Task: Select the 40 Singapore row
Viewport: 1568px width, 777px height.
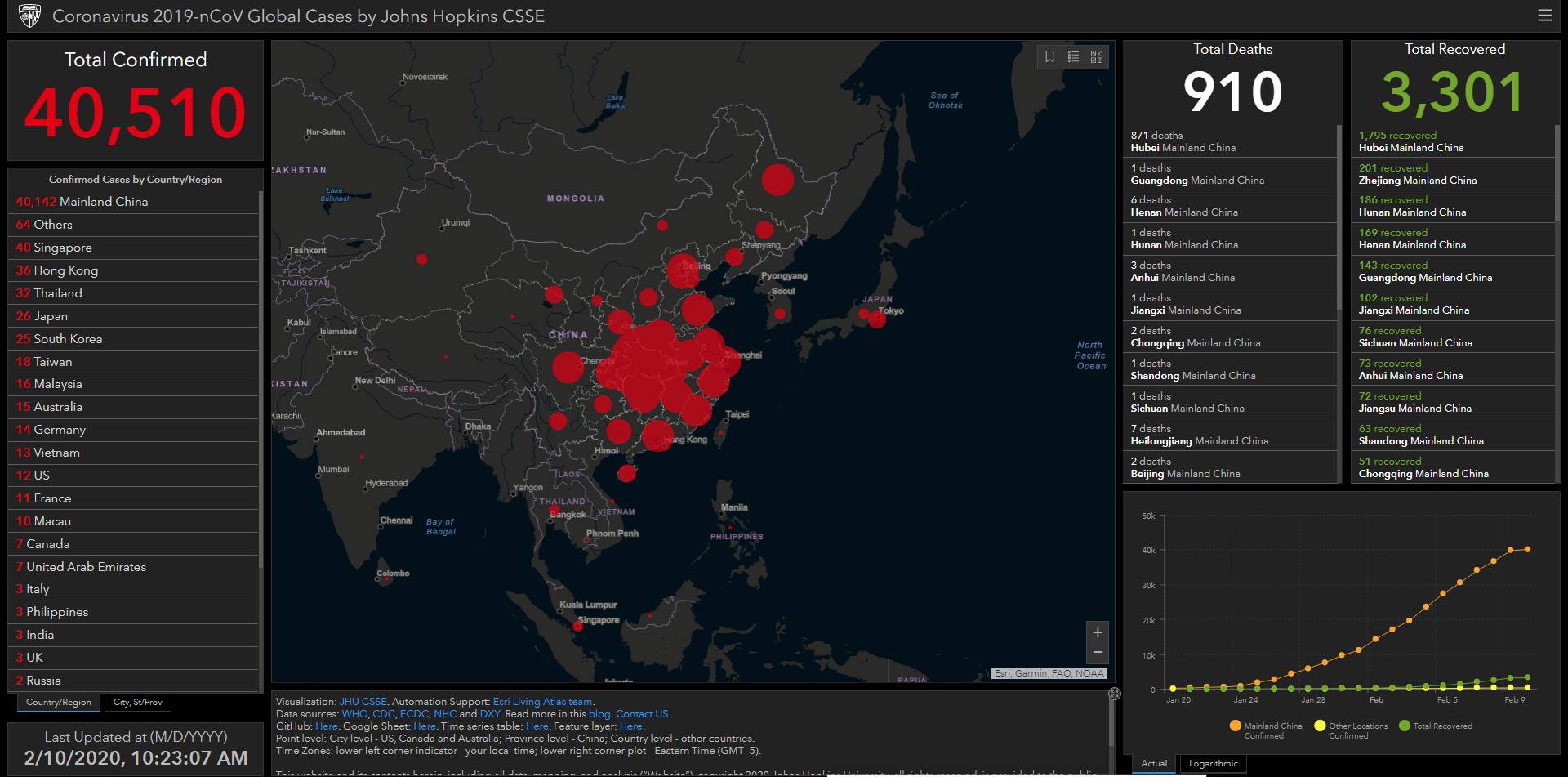Action: (x=135, y=248)
